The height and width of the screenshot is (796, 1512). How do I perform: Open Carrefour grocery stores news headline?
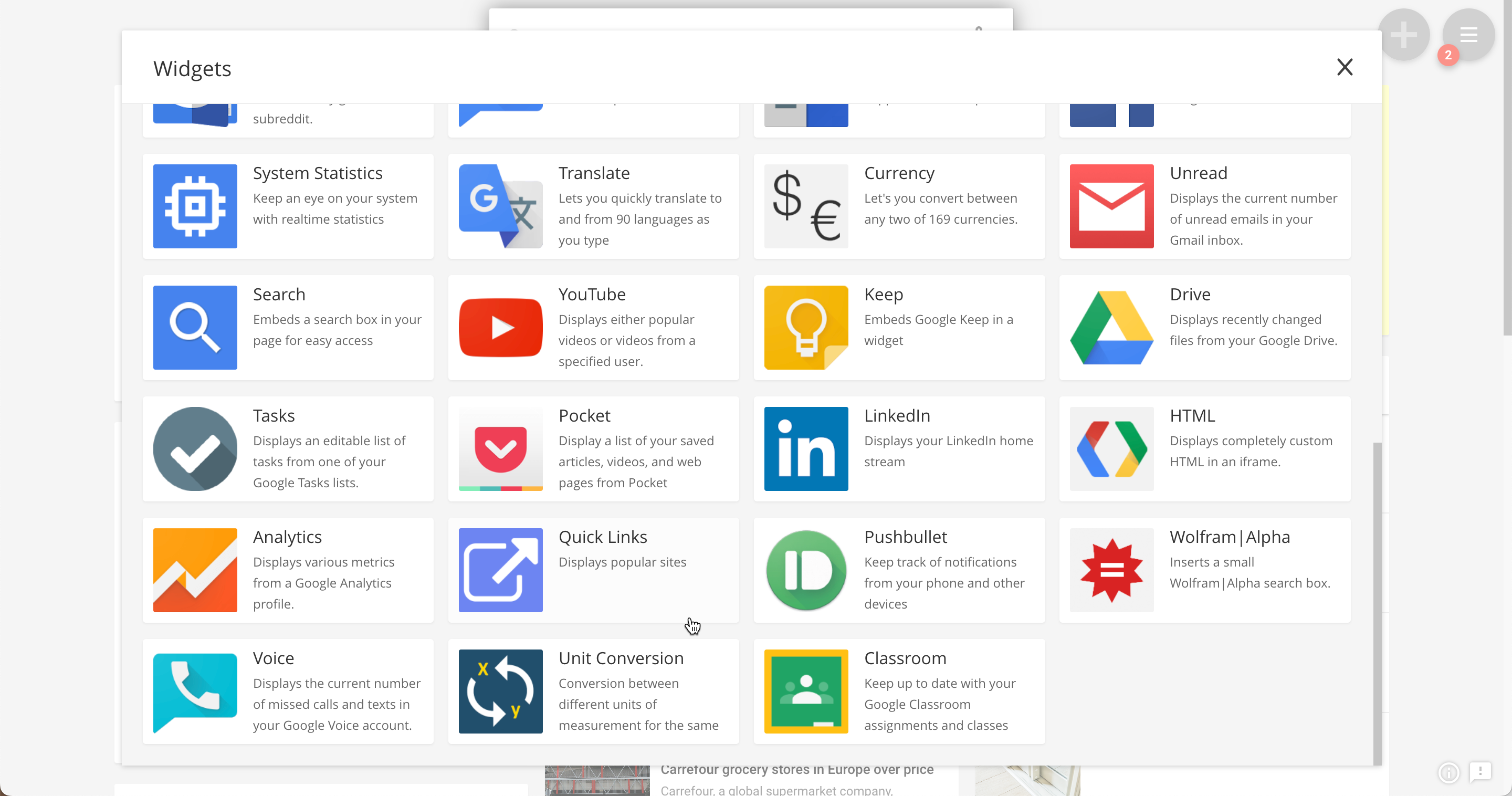(796, 770)
